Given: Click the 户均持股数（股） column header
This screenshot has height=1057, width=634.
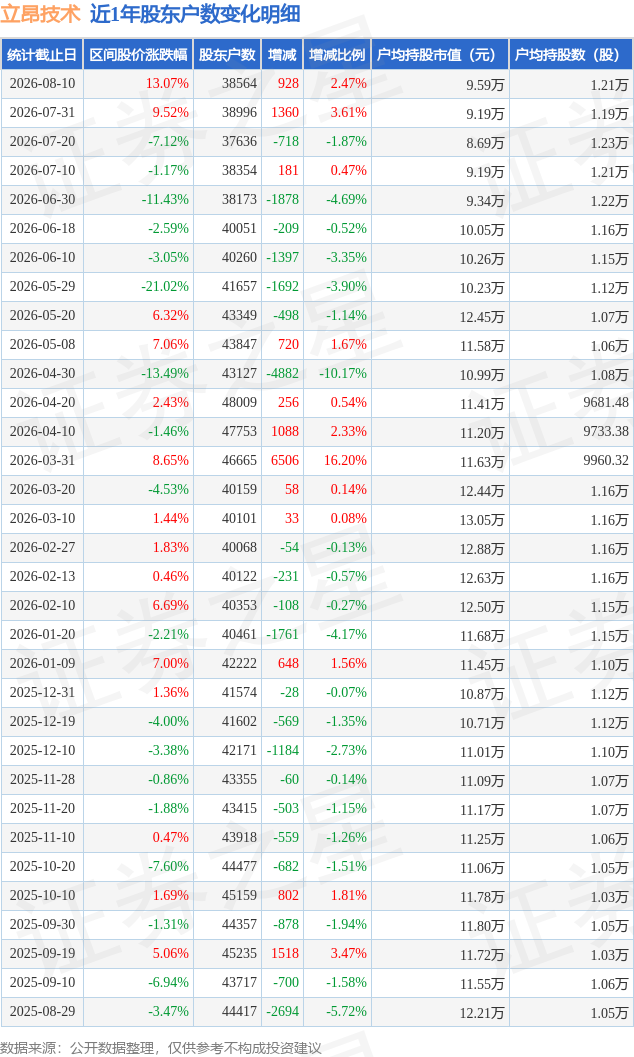Looking at the screenshot, I should (571, 55).
